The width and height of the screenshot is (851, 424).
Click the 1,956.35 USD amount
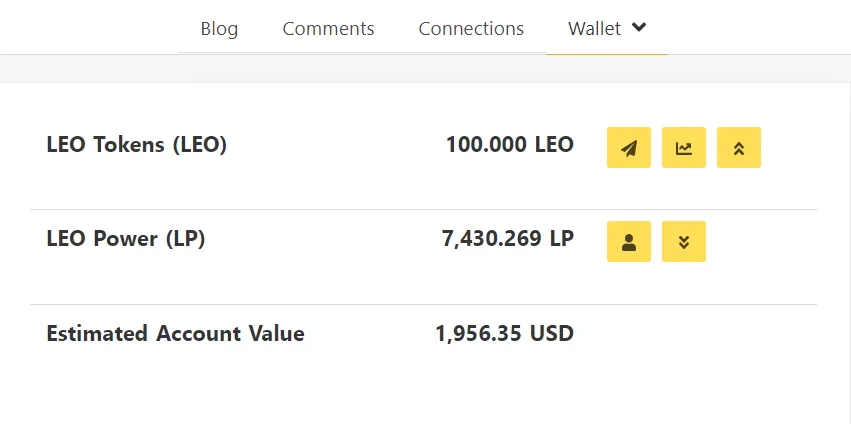(504, 333)
